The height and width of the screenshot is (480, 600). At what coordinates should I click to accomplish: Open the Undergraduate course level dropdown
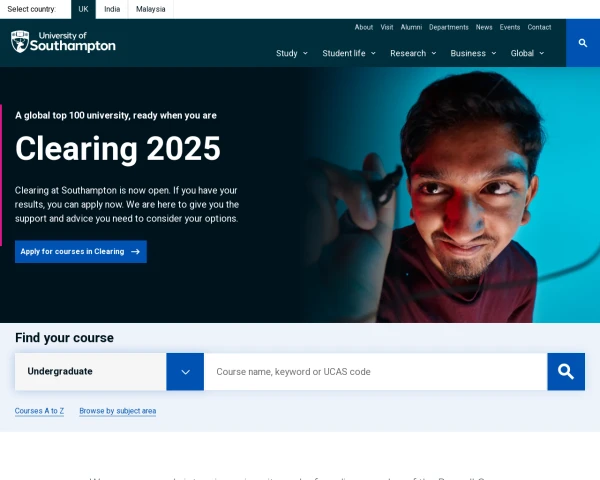[x=109, y=372]
